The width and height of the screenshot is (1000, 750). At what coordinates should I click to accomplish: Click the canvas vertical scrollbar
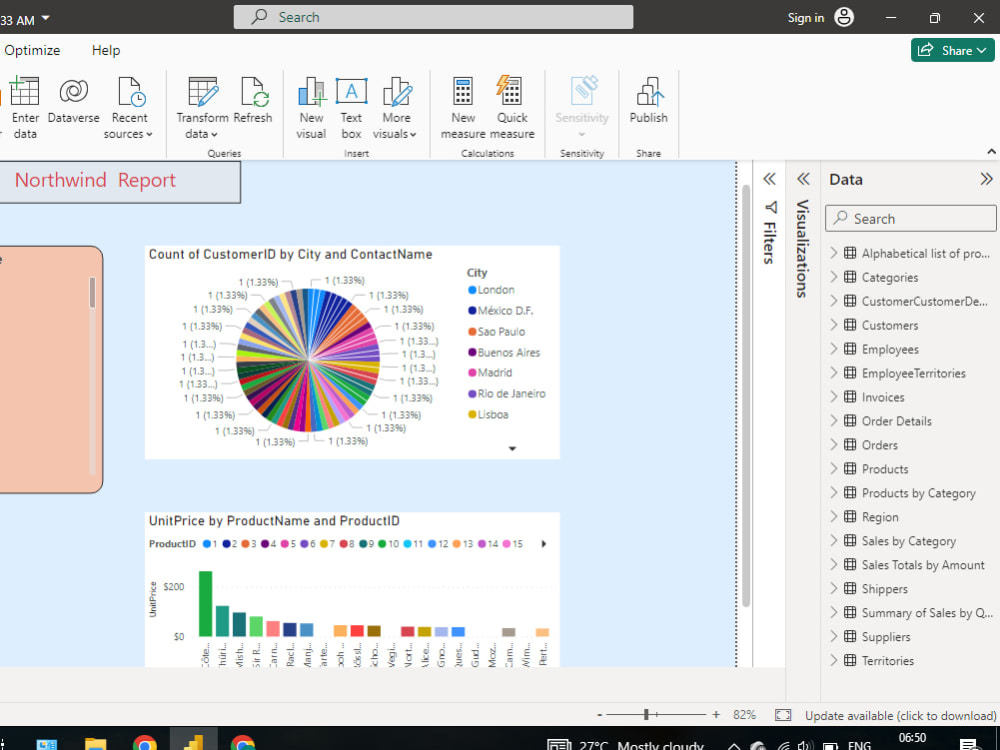[x=746, y=395]
